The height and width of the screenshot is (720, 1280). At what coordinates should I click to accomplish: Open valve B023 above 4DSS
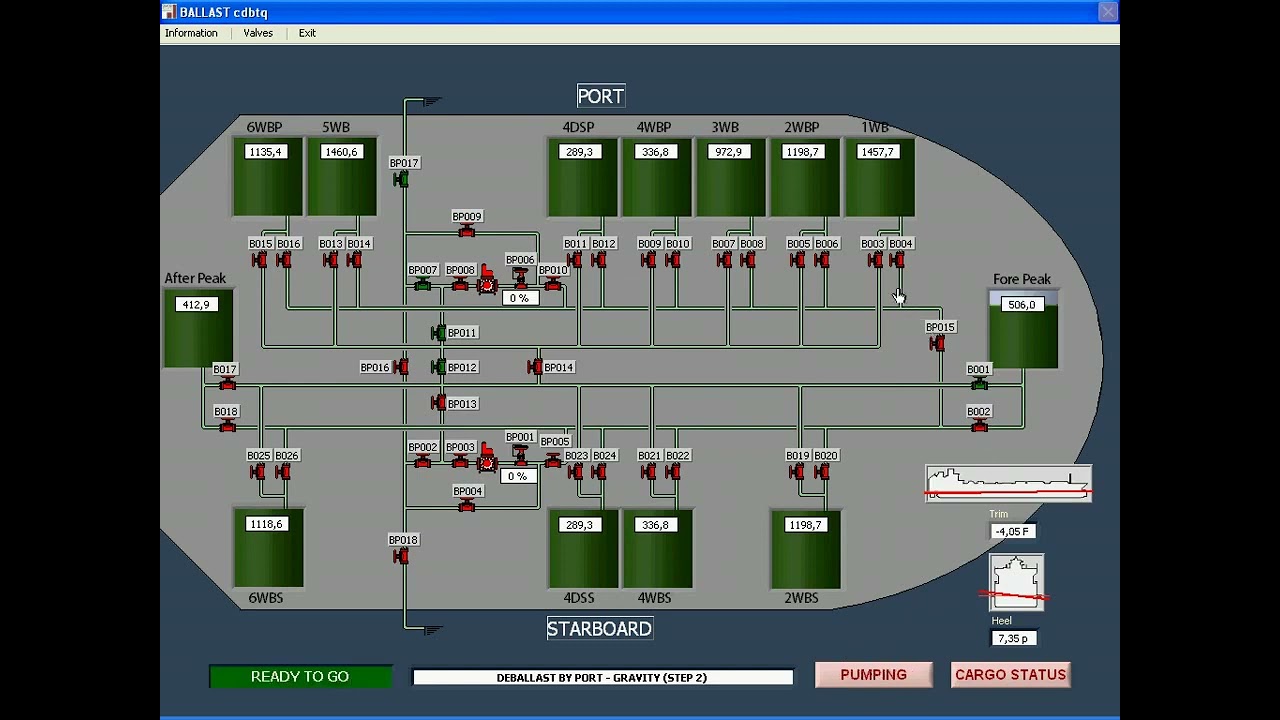(x=575, y=472)
